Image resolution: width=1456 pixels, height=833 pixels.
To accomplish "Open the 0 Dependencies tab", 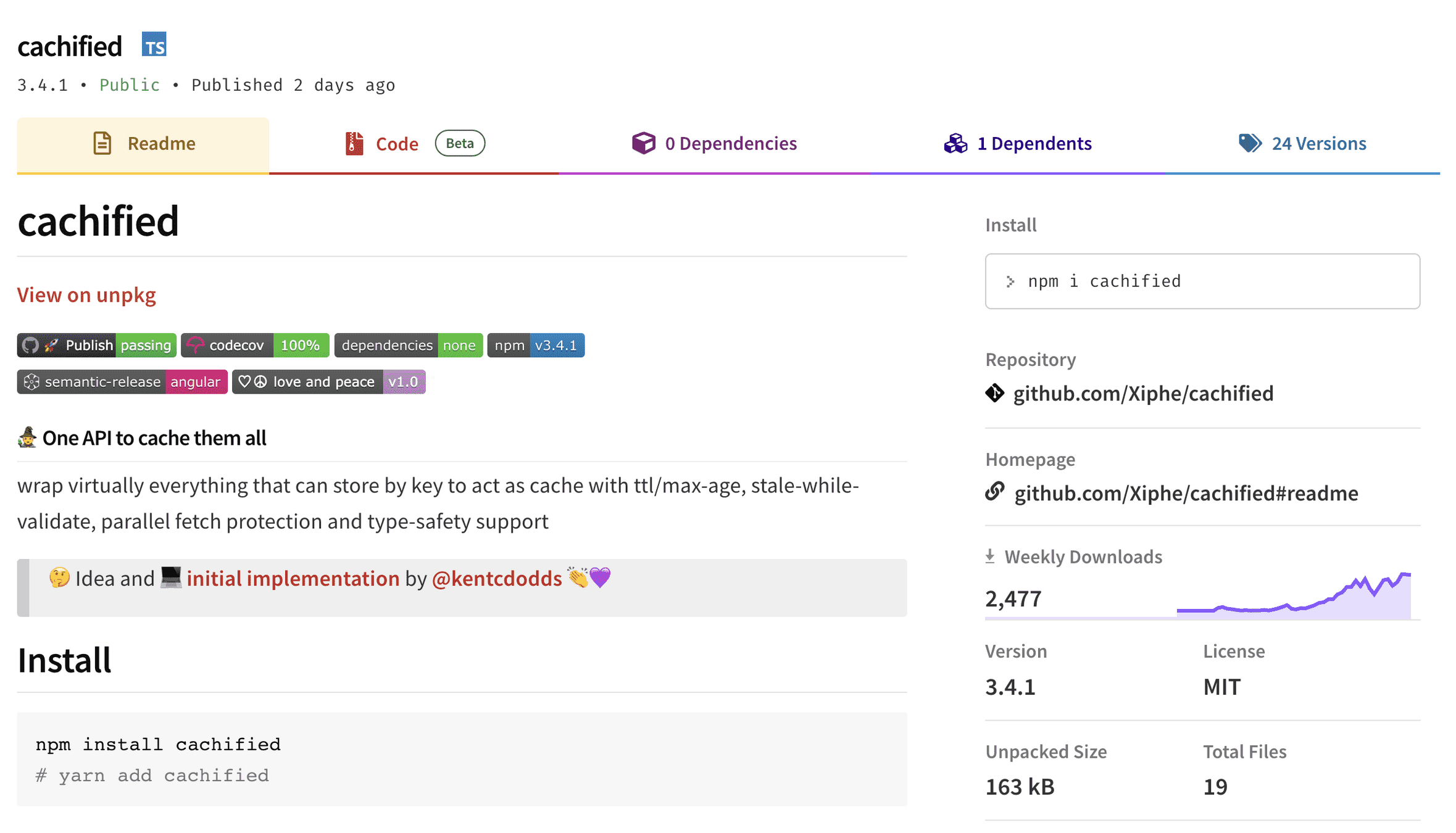I will point(715,144).
